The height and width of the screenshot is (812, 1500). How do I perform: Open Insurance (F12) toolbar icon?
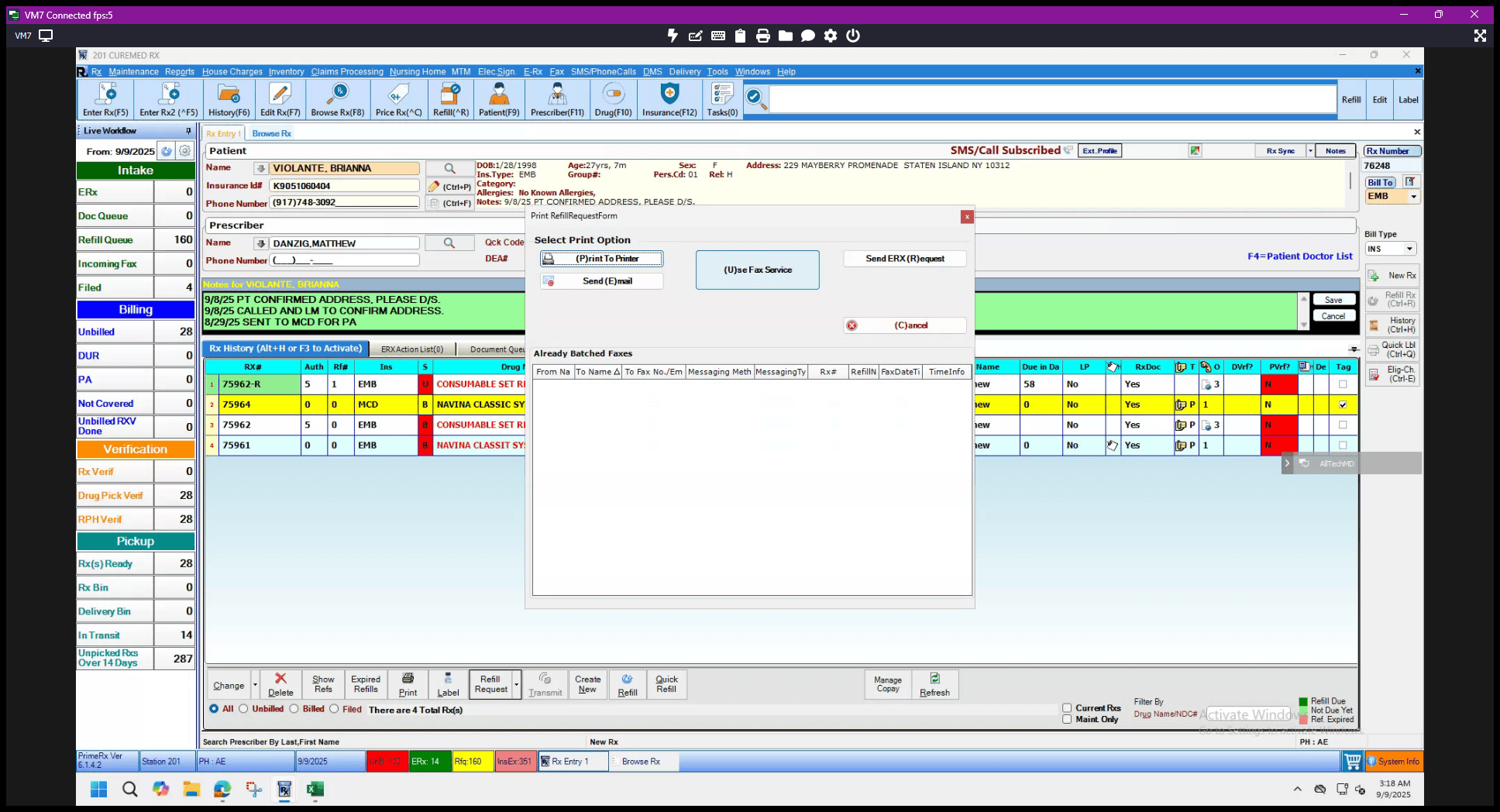tap(669, 99)
